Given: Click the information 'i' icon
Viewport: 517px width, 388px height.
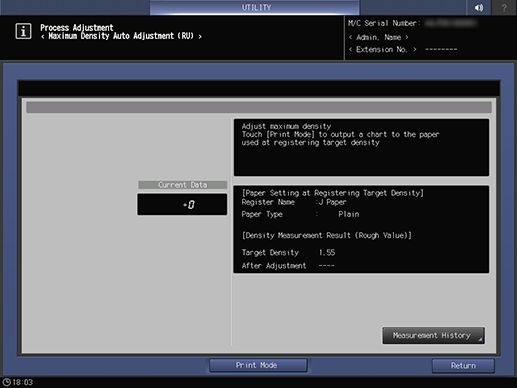Looking at the screenshot, I should coord(23,31).
